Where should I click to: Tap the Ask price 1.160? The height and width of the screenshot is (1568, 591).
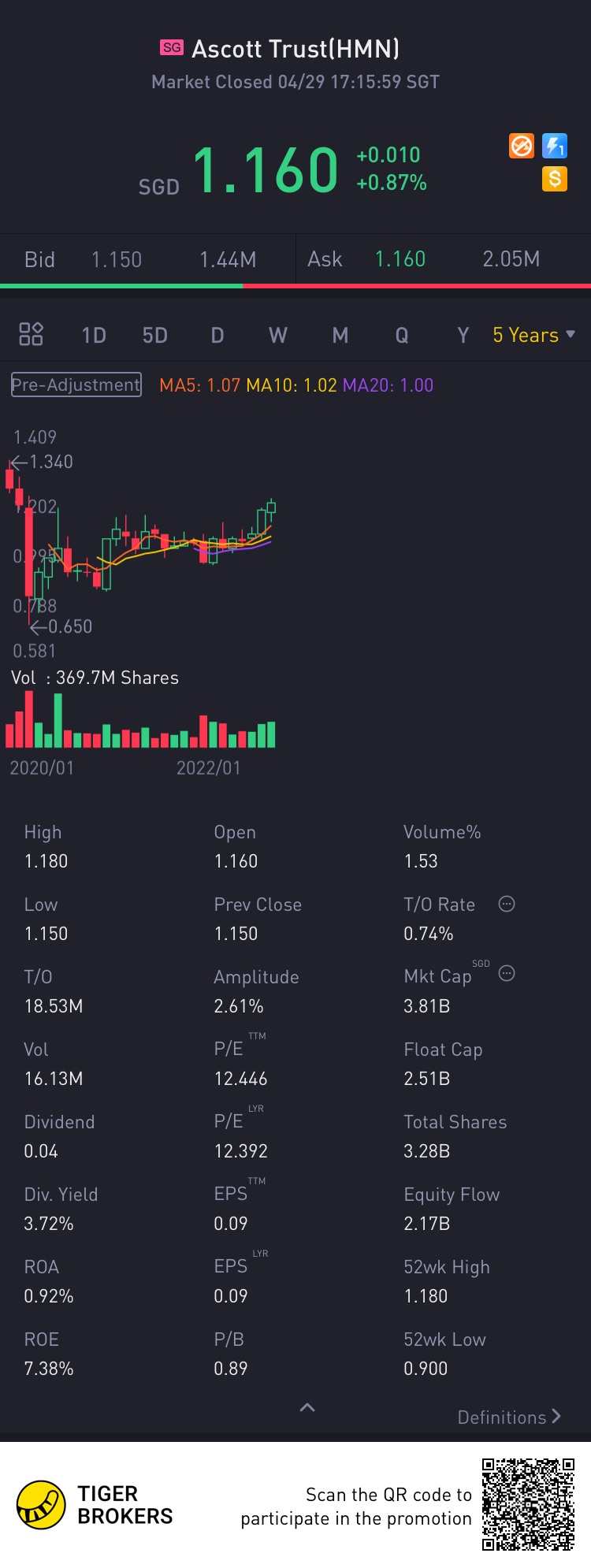pyautogui.click(x=400, y=259)
